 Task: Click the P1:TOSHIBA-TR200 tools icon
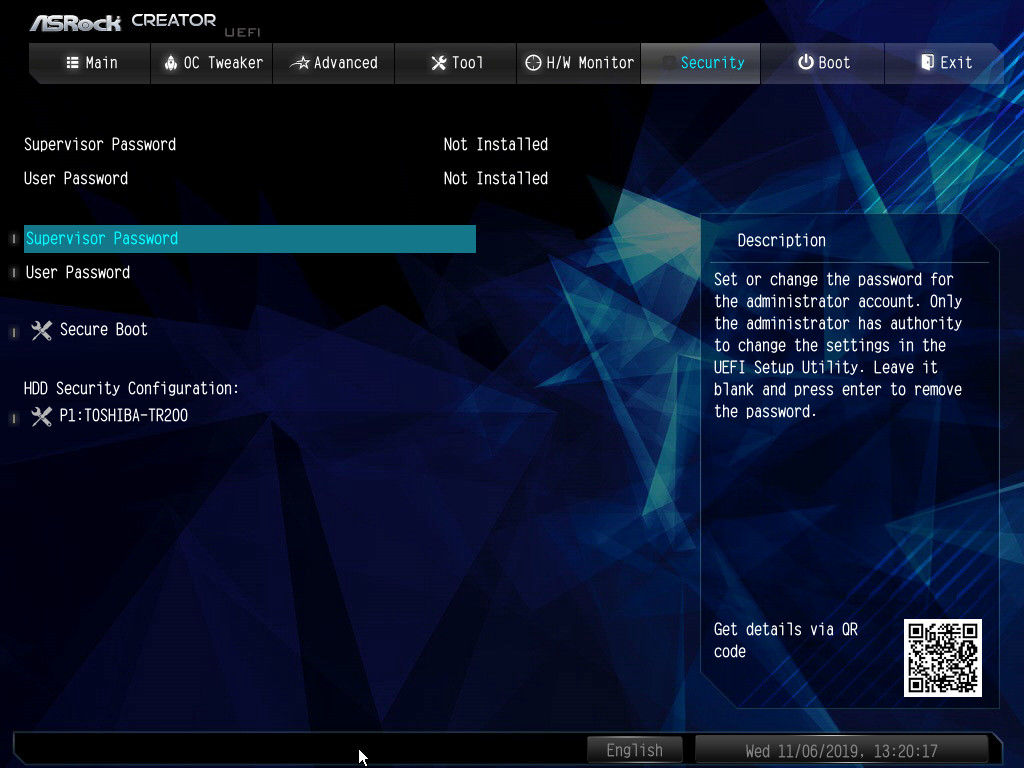pyautogui.click(x=41, y=416)
